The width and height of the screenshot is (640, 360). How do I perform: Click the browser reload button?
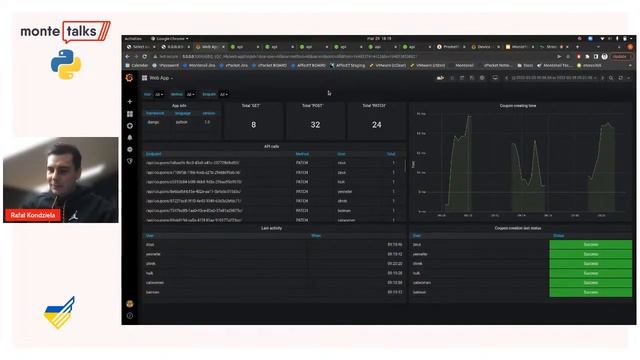[x=144, y=56]
